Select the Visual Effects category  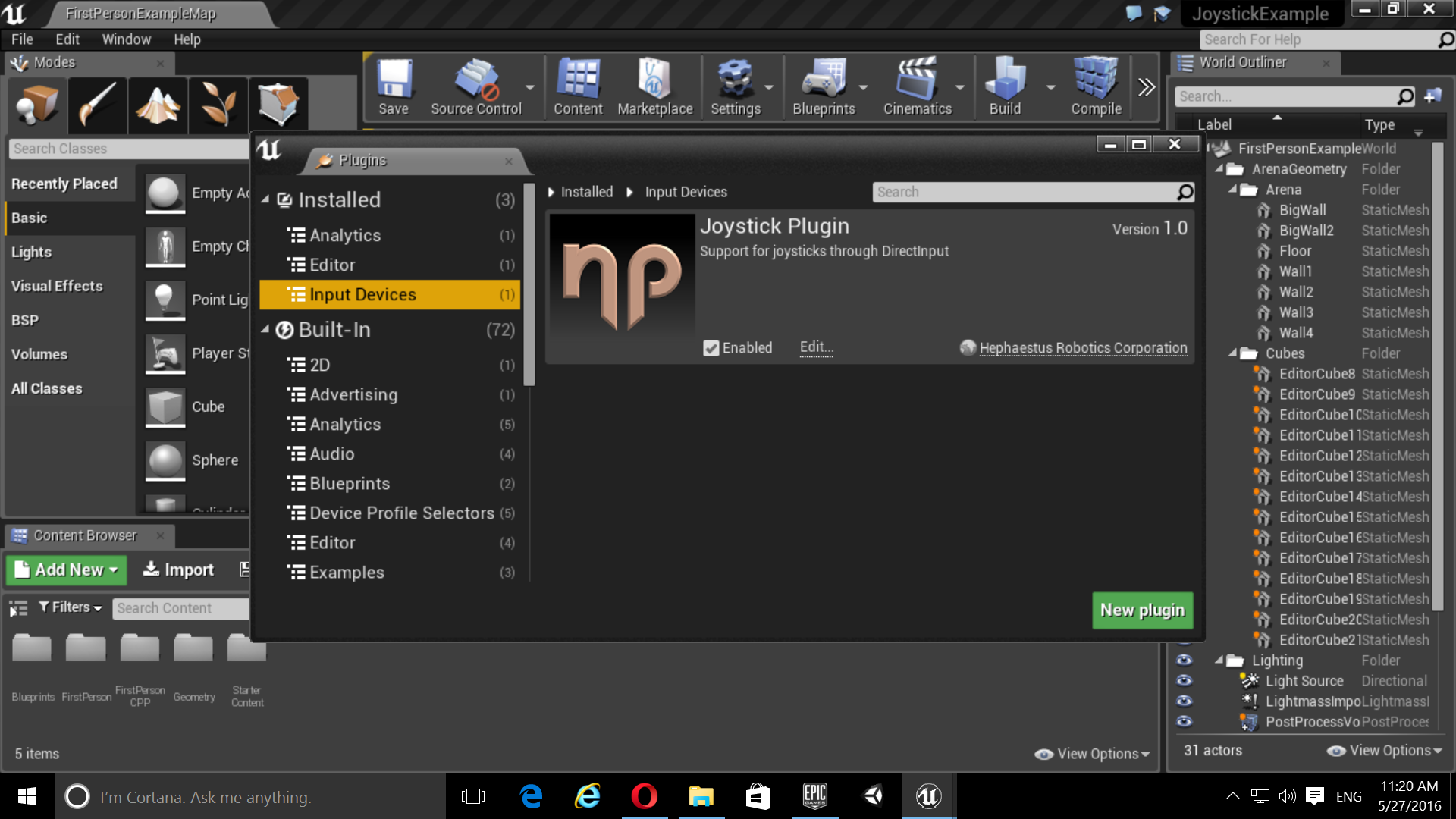click(70, 286)
